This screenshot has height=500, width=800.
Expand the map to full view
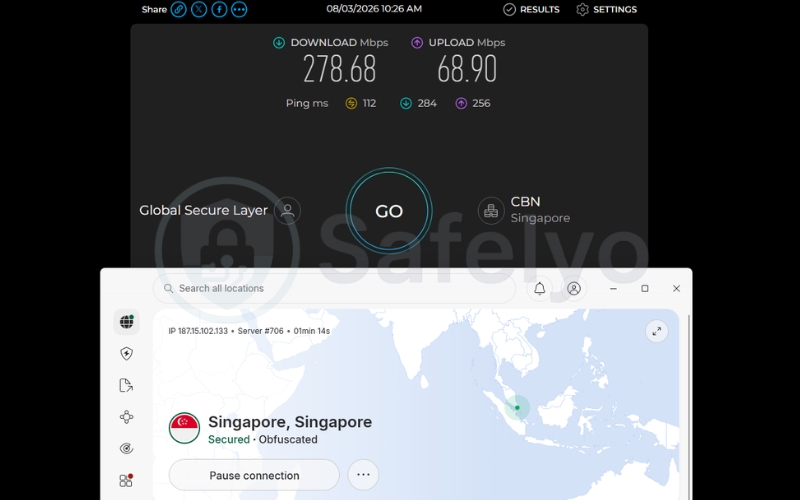point(657,331)
